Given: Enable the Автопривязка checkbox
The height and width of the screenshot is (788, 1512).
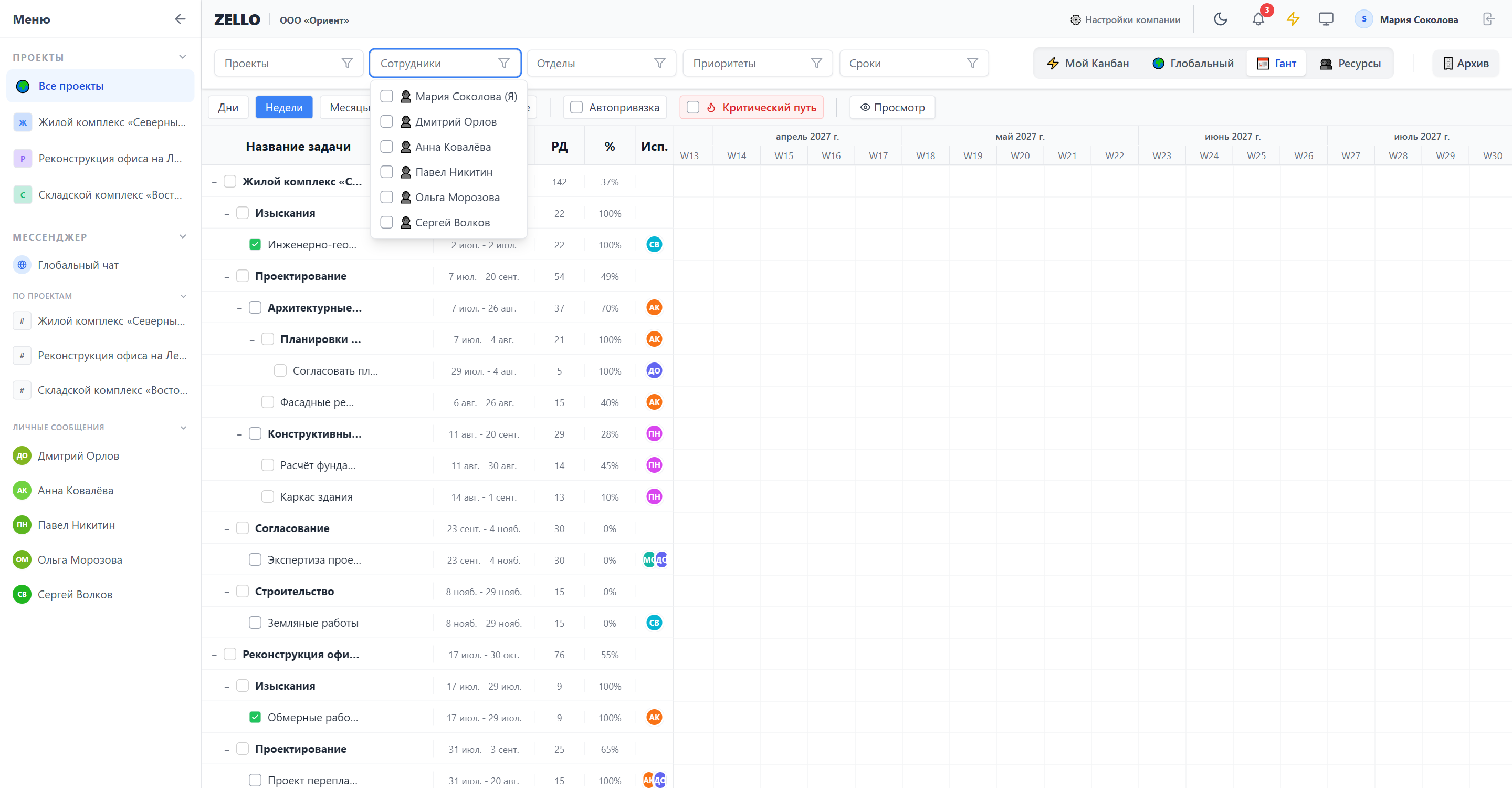Looking at the screenshot, I should tap(576, 108).
